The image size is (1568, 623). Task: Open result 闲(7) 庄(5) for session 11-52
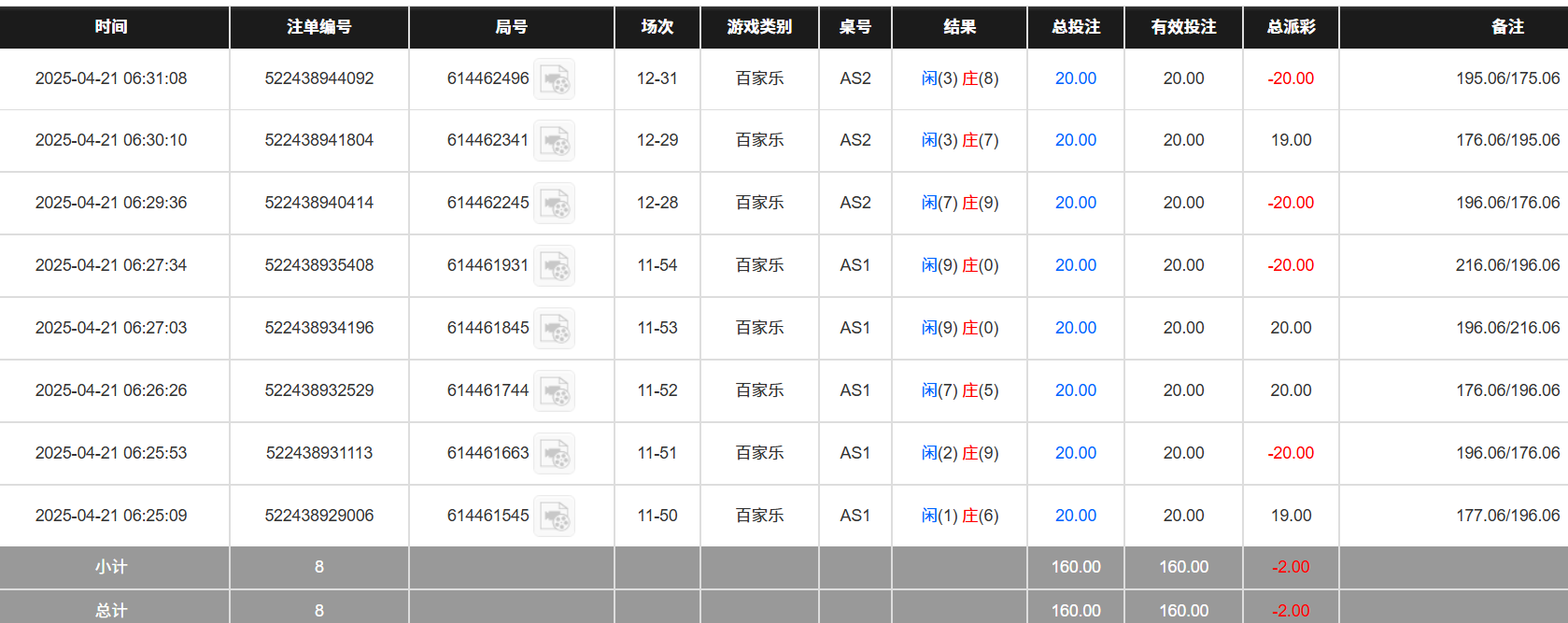coord(959,390)
